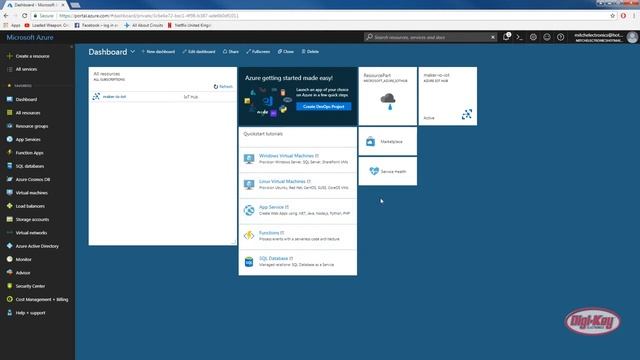640x360 pixels.
Task: Open the IoT hub resource row
Action: click(x=162, y=97)
